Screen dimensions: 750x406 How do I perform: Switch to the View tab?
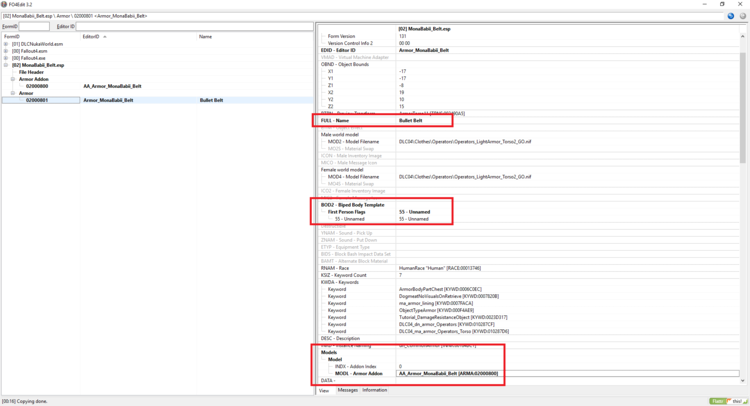coord(324,391)
